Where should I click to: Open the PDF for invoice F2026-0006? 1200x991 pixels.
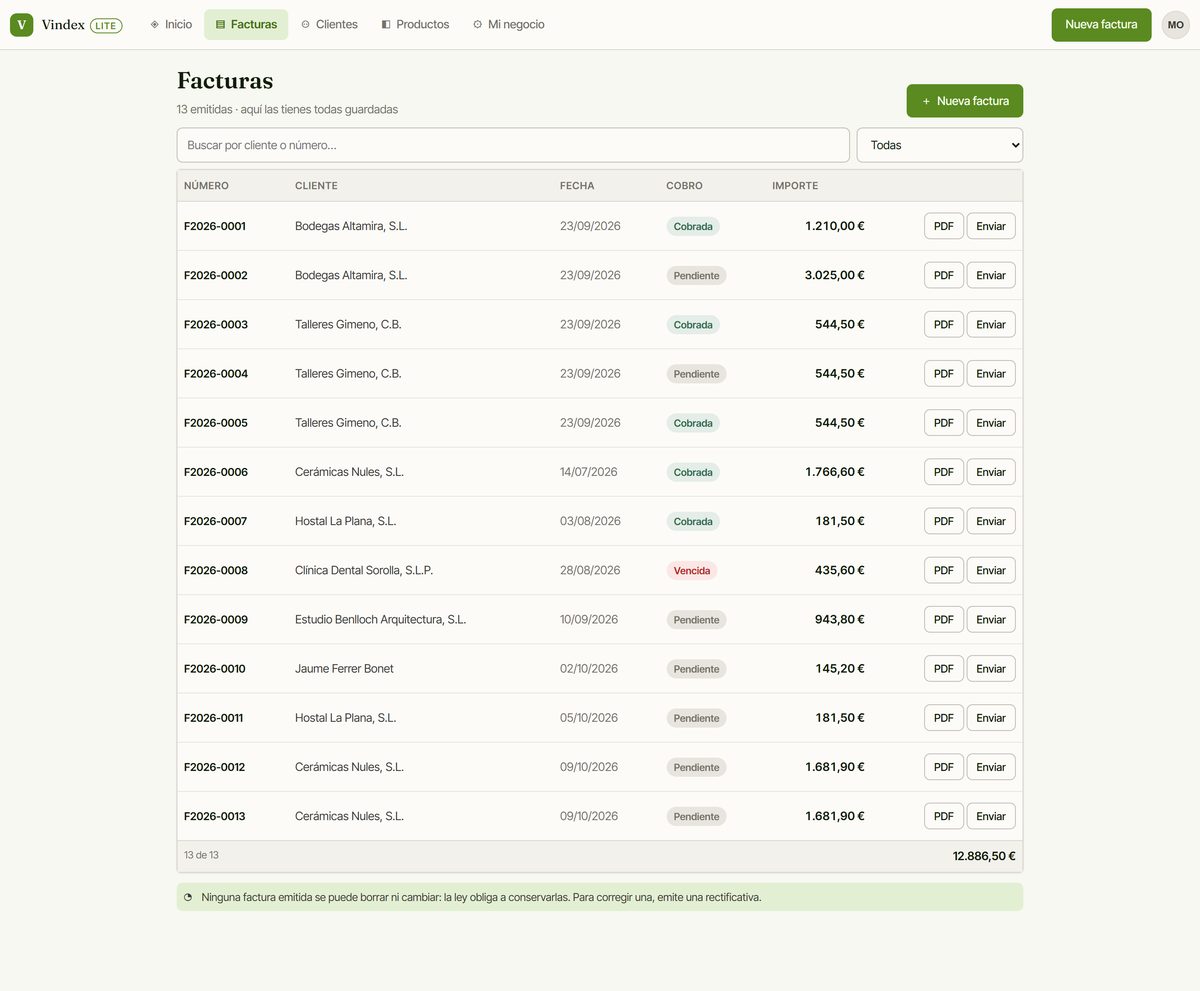tap(944, 472)
